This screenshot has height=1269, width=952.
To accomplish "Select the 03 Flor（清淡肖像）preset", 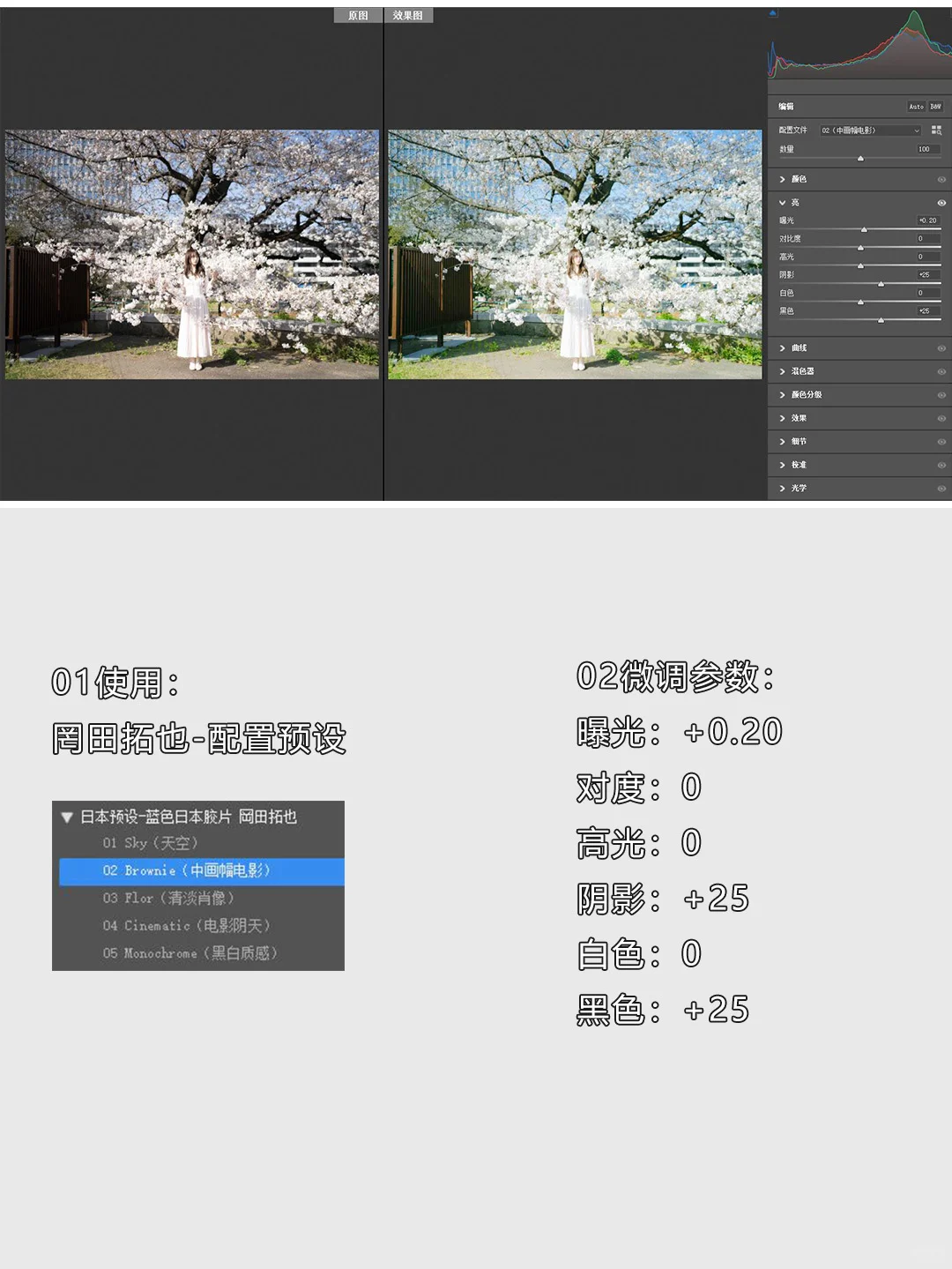I will point(201,899).
